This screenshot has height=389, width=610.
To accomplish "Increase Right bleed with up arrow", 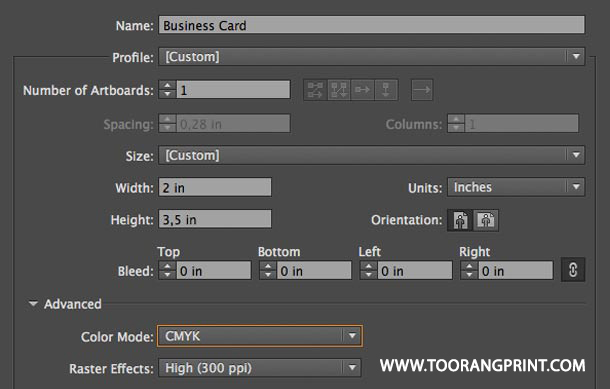I will [469, 266].
